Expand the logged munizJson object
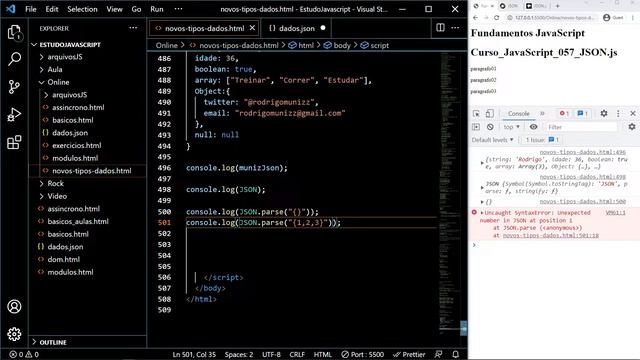 point(482,163)
